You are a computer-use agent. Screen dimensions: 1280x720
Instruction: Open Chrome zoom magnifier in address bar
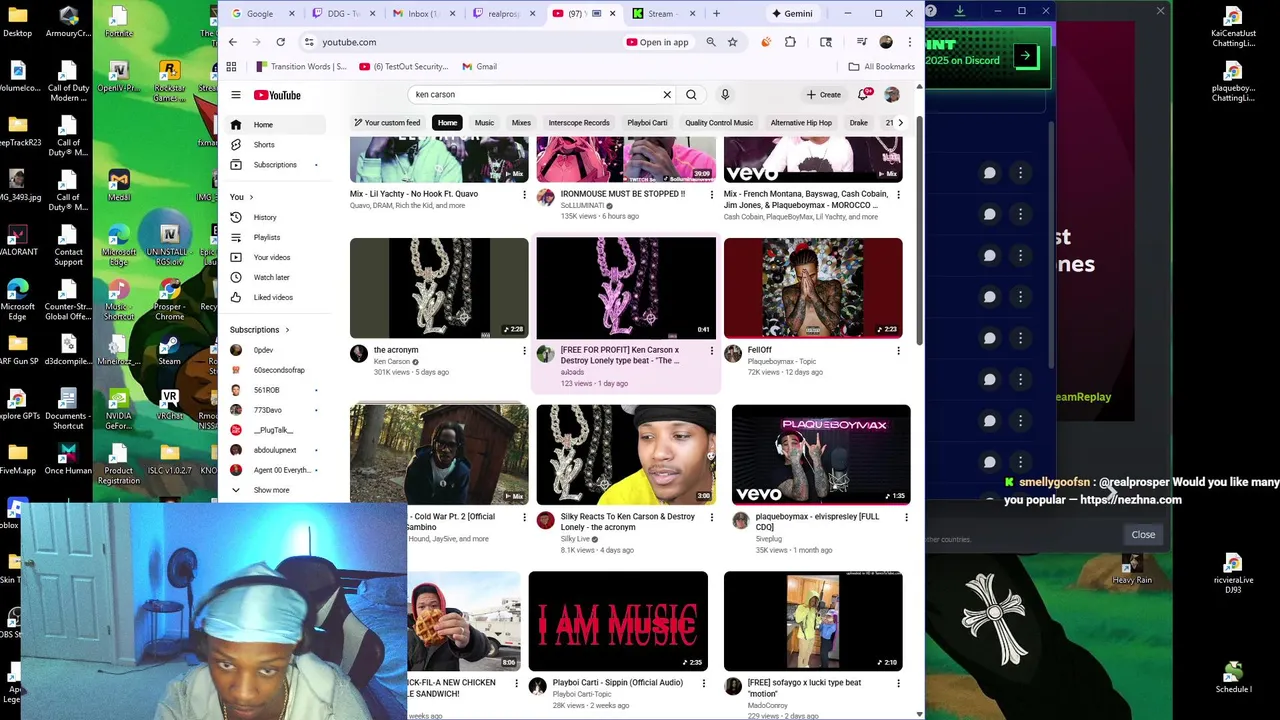point(711,42)
